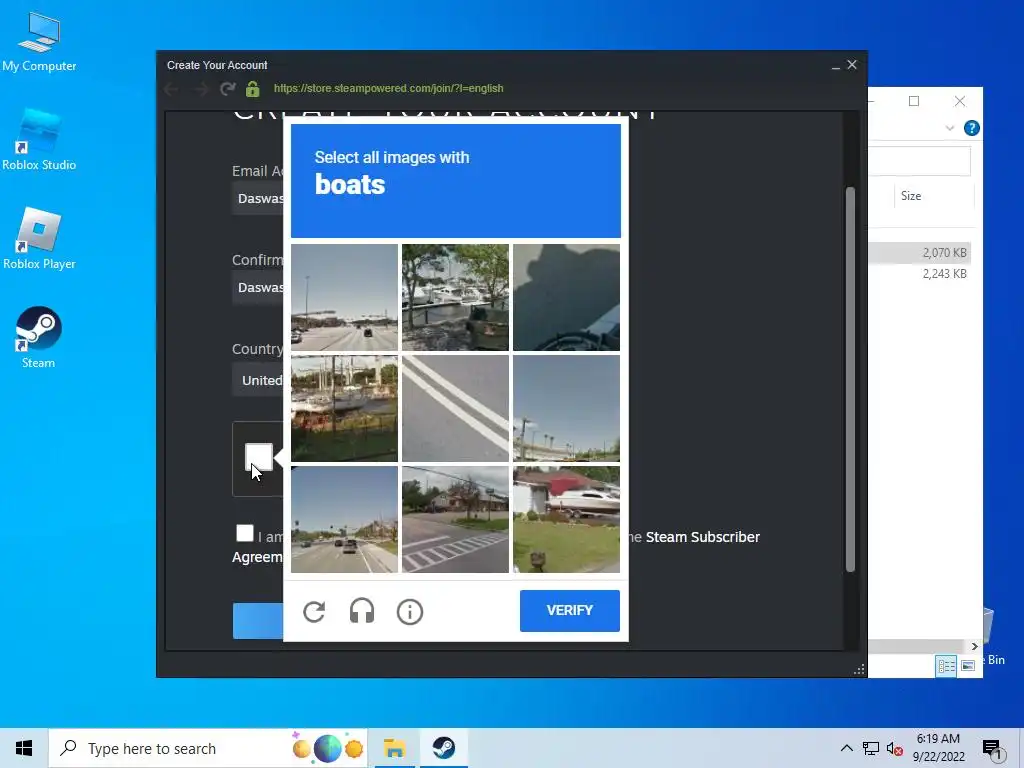Screen dimensions: 1024x768
Task: Select the highway with traffic sign tile
Action: pyautogui.click(x=344, y=297)
